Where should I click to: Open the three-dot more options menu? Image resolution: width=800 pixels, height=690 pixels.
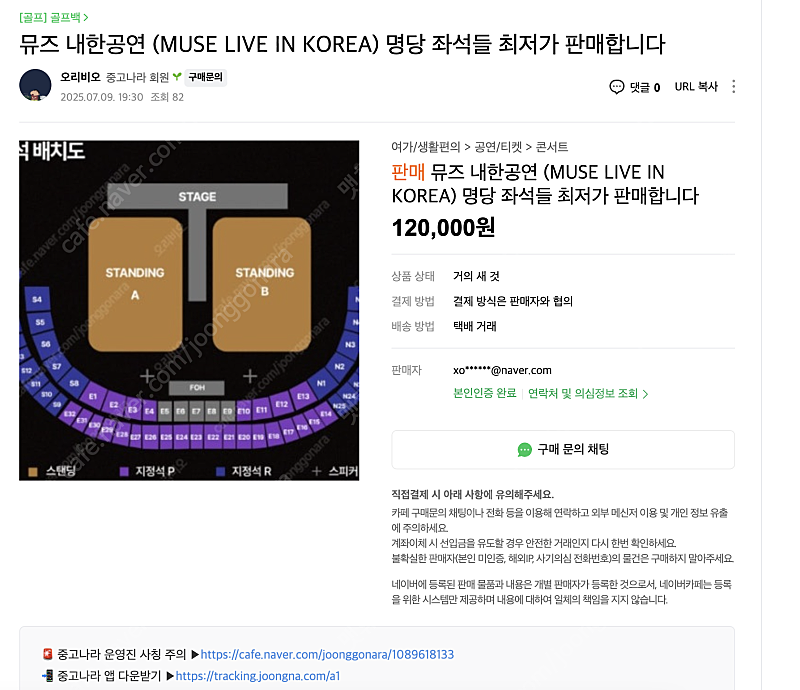pyautogui.click(x=733, y=86)
